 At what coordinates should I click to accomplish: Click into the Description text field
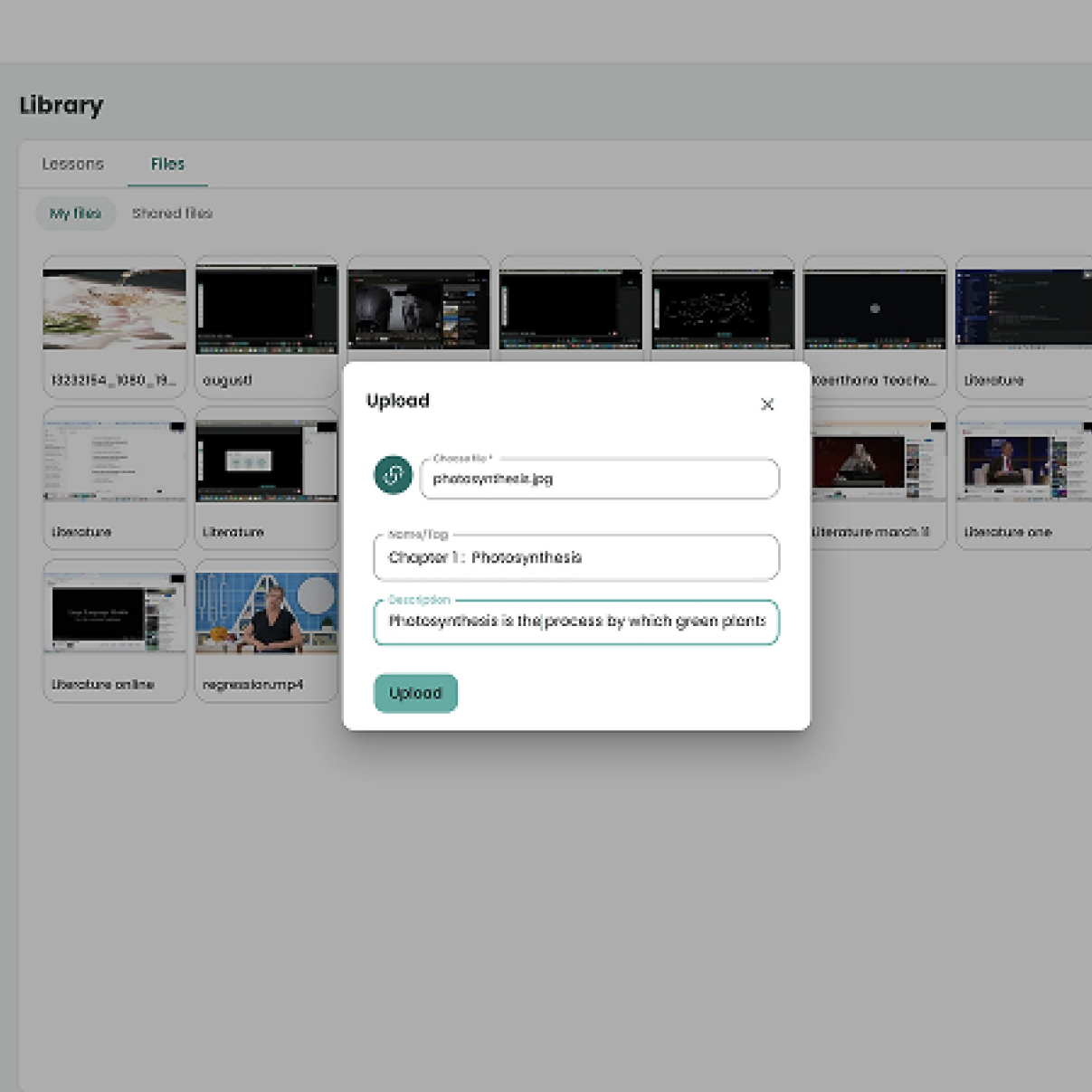[x=576, y=622]
